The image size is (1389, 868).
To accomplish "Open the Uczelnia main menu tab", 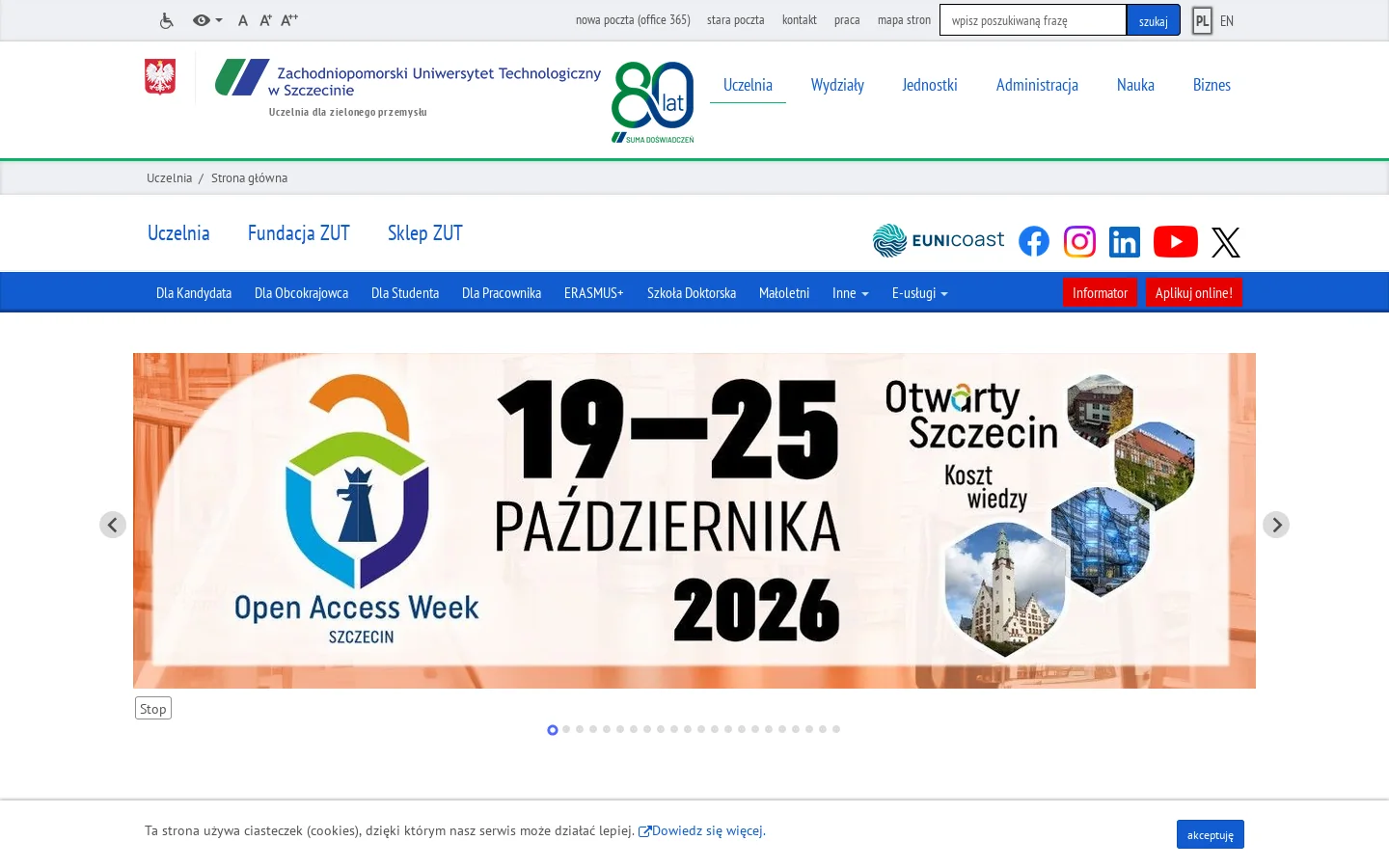I will pos(748,85).
